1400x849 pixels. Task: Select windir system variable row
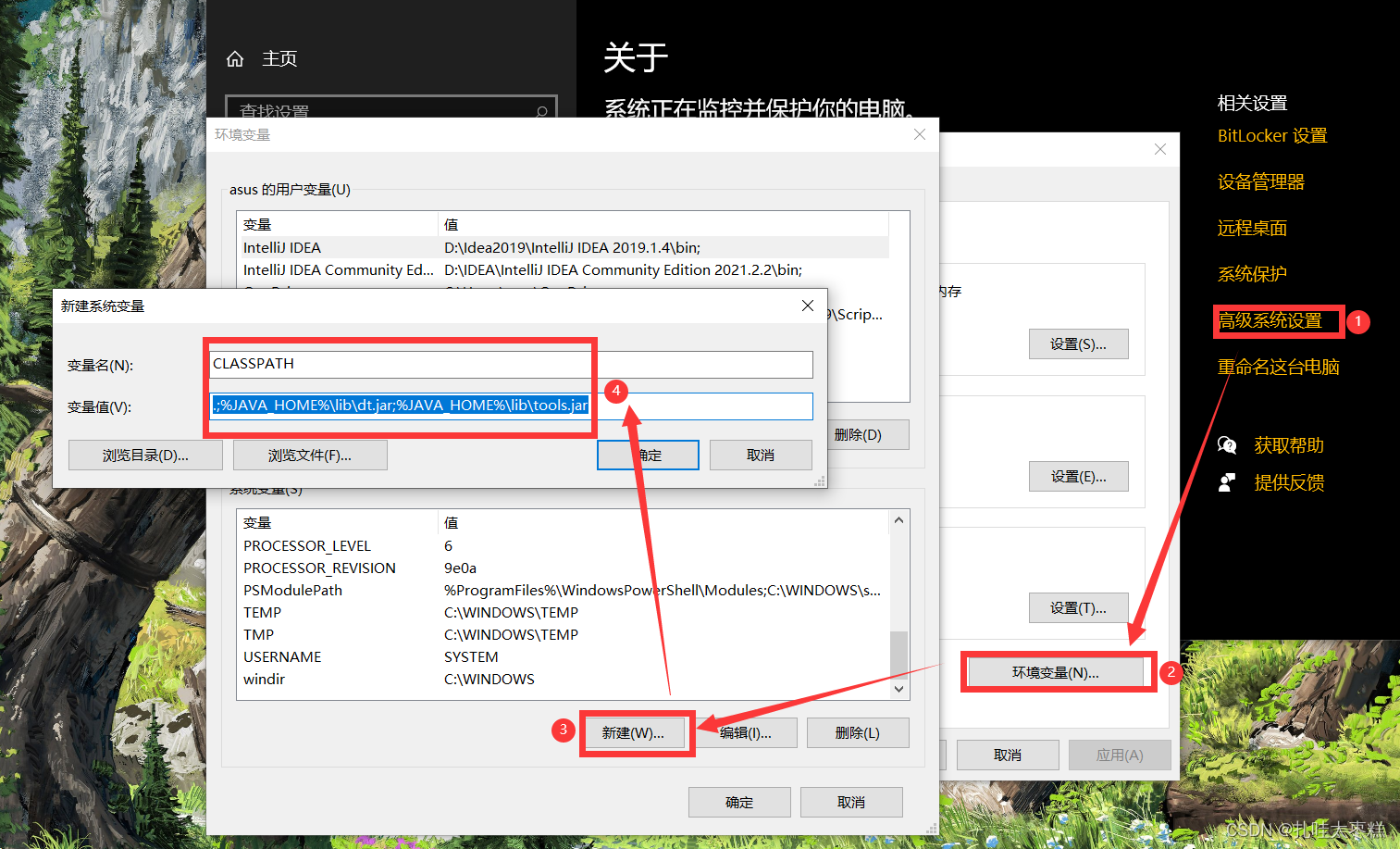[563, 679]
